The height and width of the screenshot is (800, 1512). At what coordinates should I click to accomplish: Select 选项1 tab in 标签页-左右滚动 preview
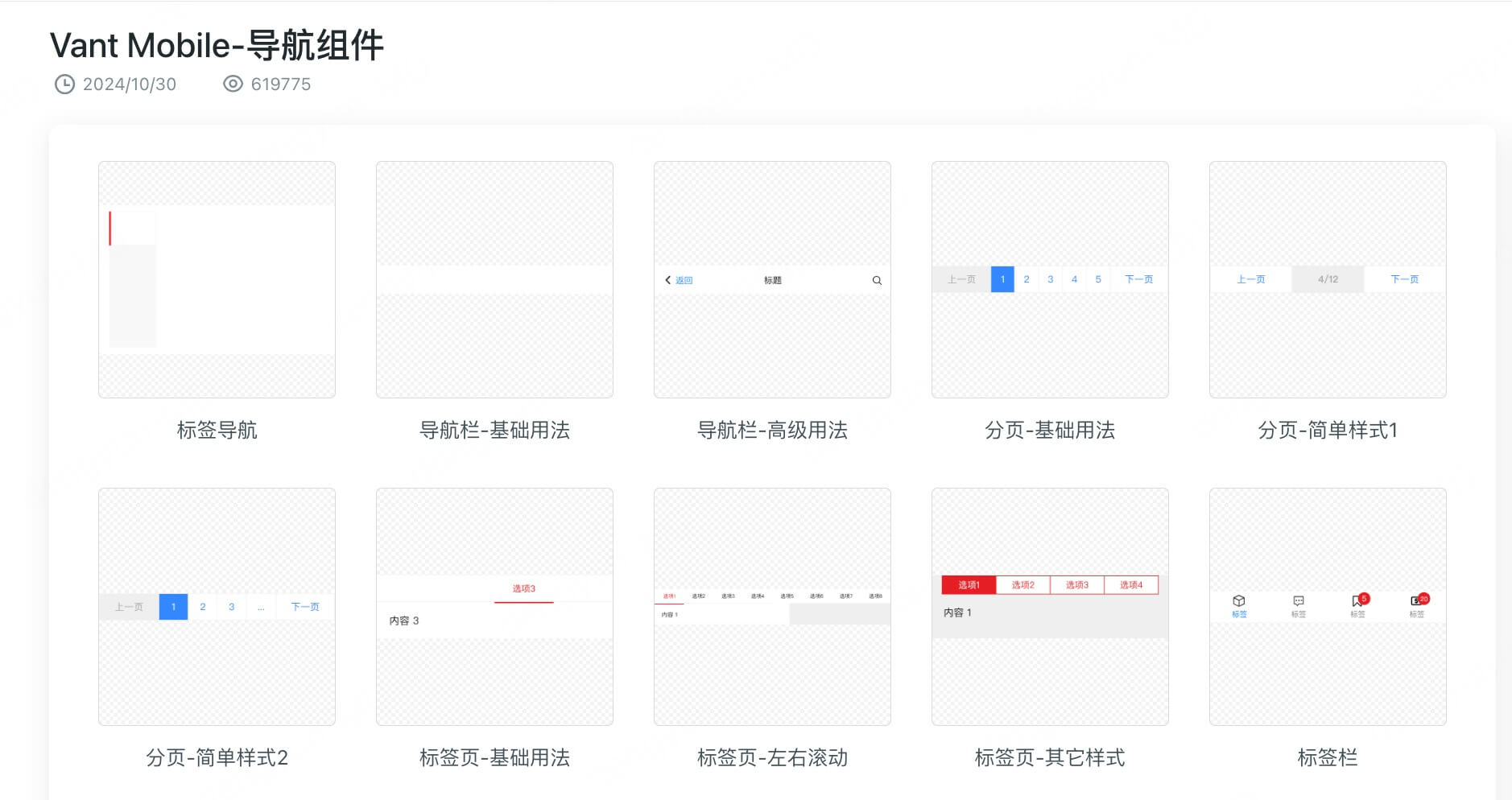click(x=669, y=596)
